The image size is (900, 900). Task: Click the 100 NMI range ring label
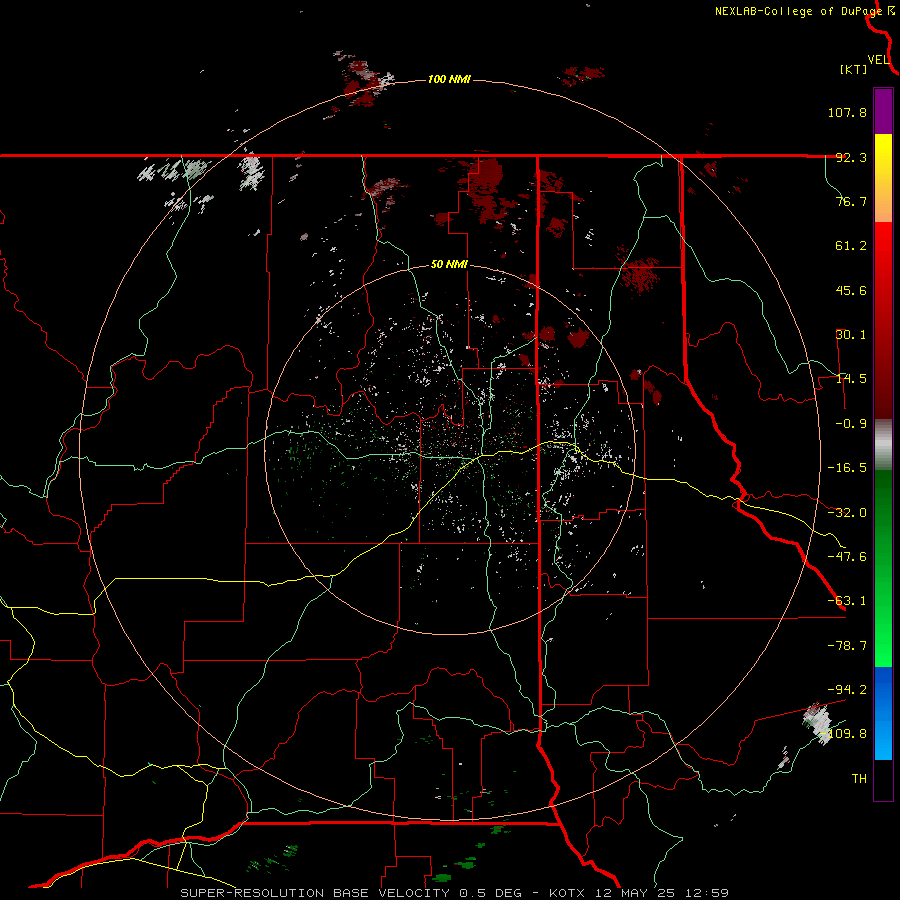click(x=449, y=79)
